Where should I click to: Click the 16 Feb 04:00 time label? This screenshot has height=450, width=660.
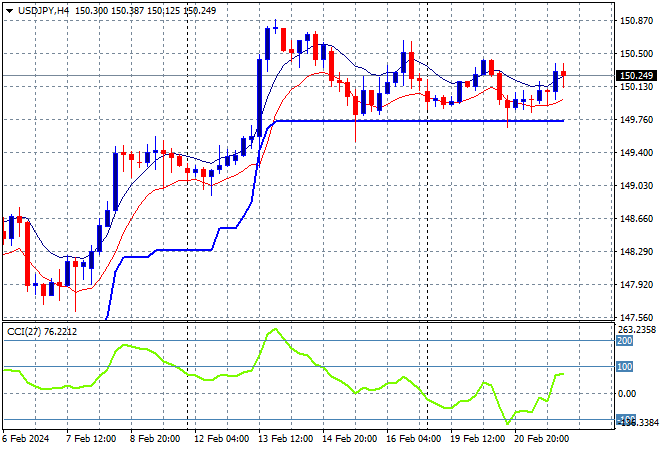[413, 438]
